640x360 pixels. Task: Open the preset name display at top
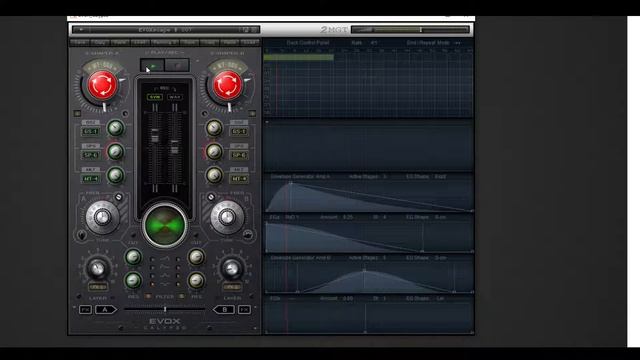click(x=165, y=30)
